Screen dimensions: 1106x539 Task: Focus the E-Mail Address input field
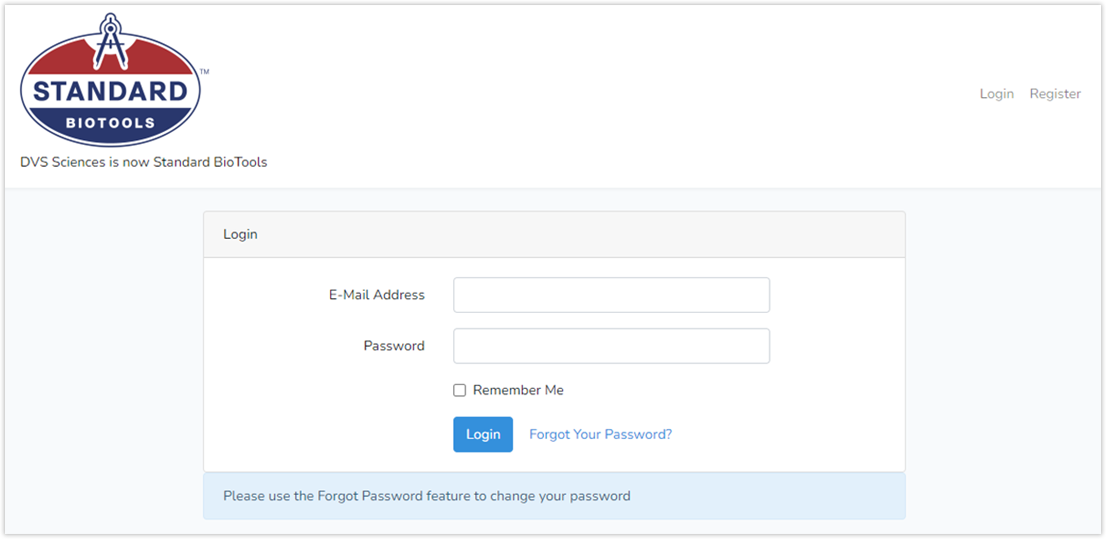point(611,295)
